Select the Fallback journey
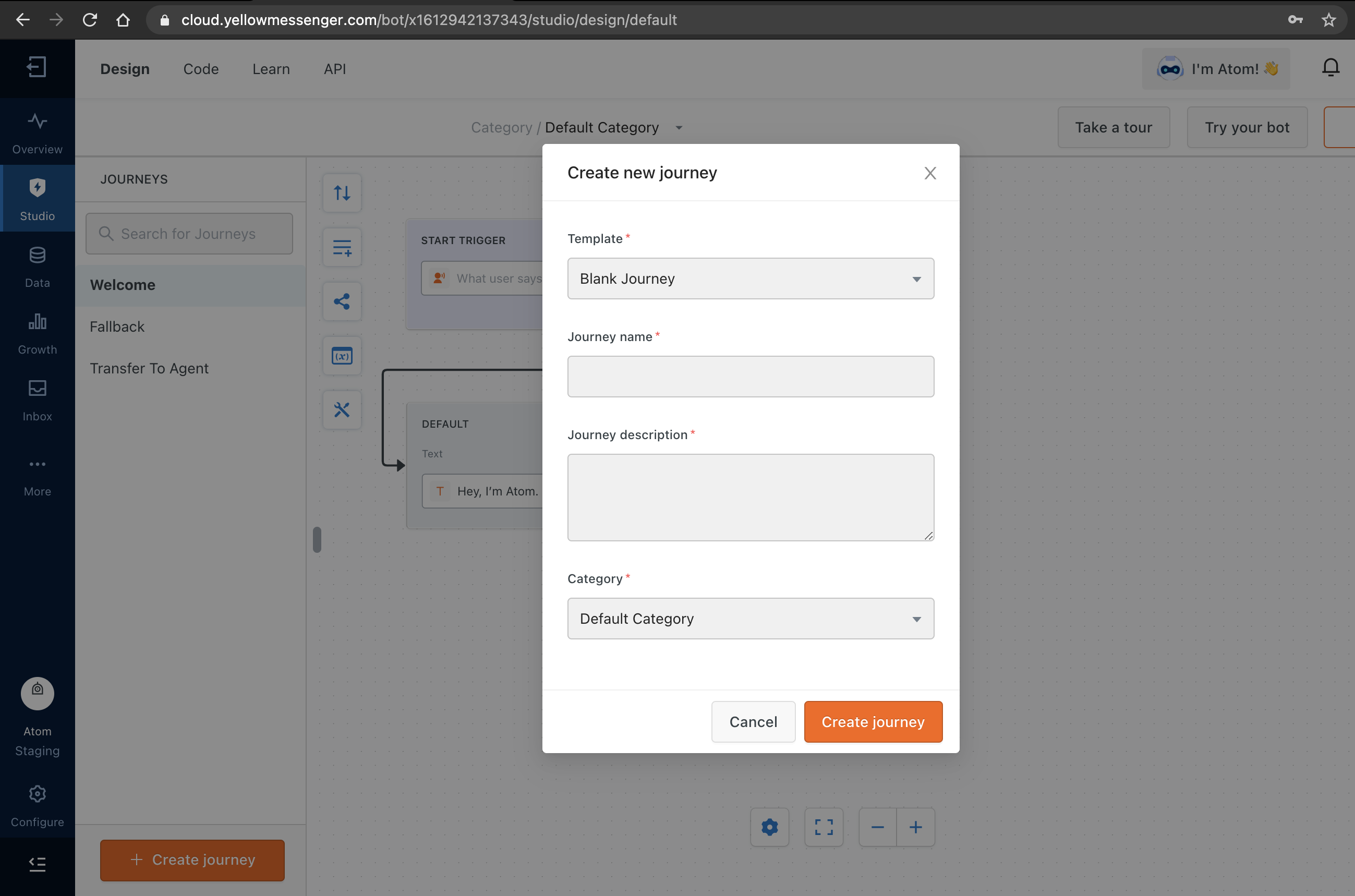This screenshot has height=896, width=1355. click(x=190, y=326)
